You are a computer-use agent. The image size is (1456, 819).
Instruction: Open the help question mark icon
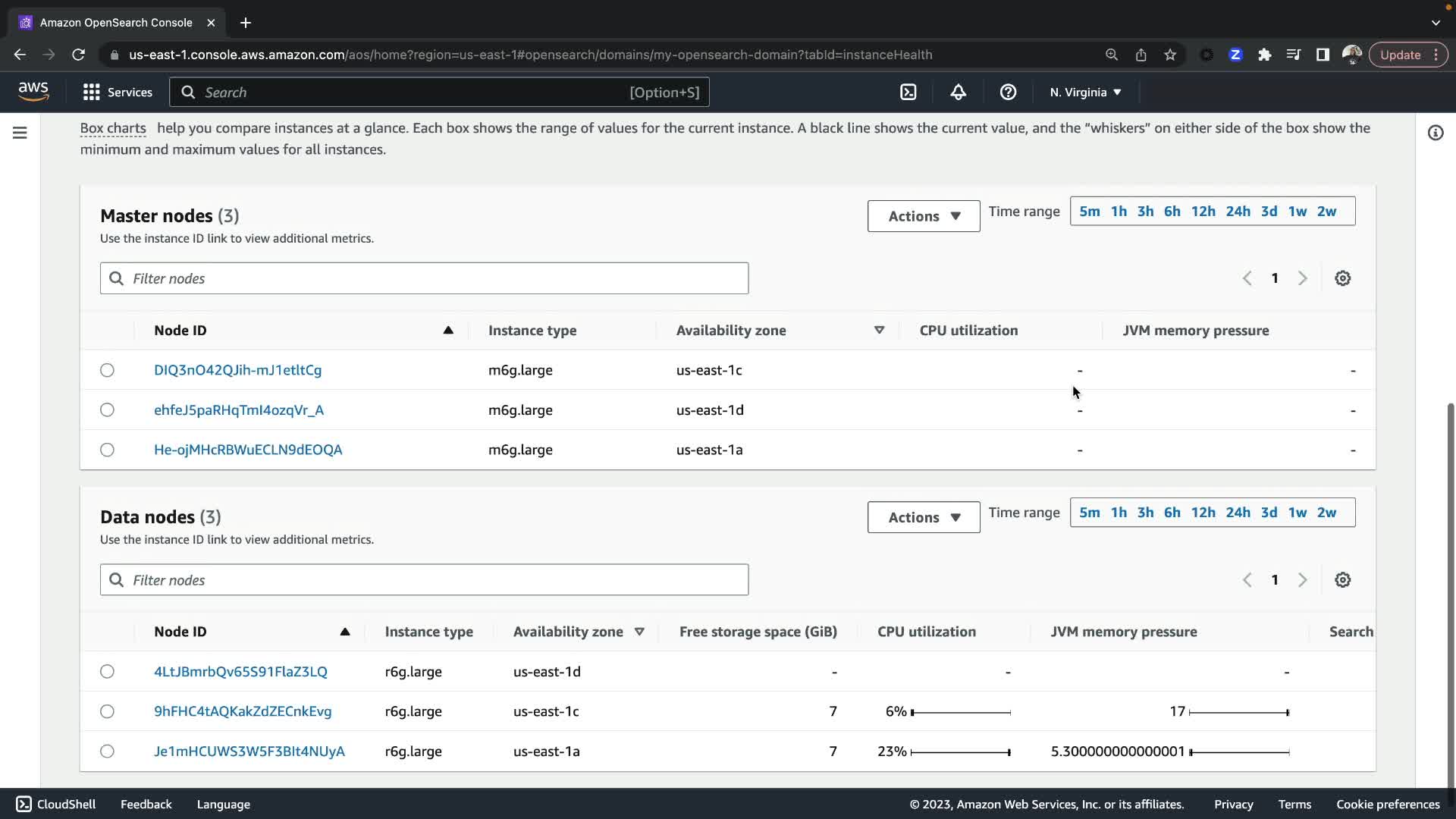point(1008,92)
